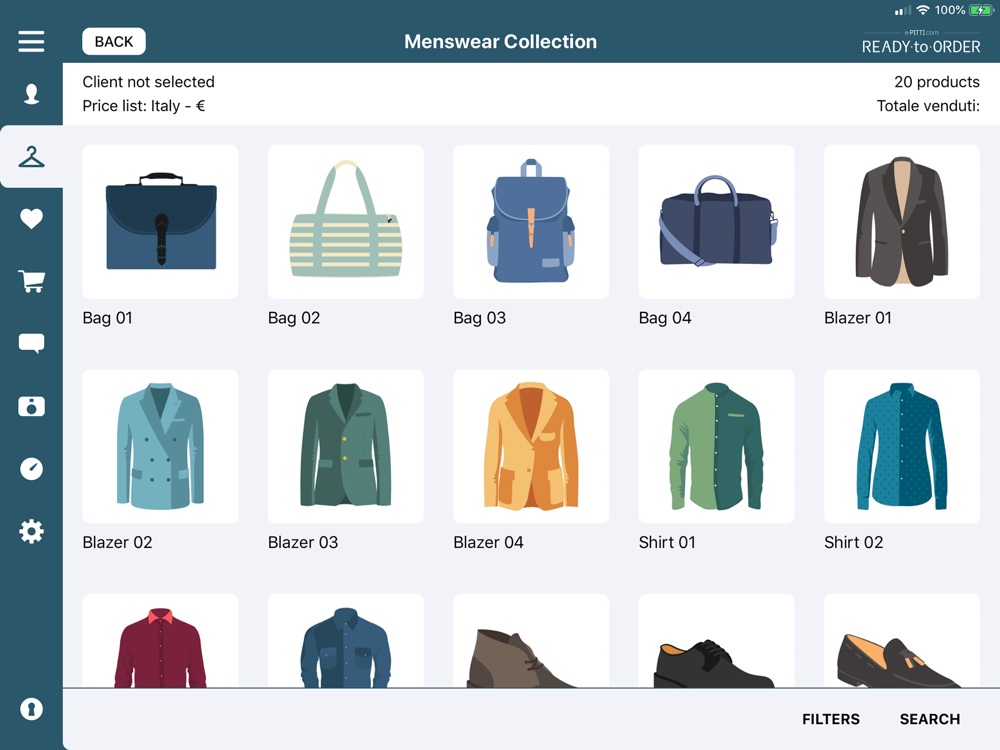This screenshot has width=1000, height=750.
Task: Open the Bag 03 backpack thumbnail
Action: (x=531, y=222)
